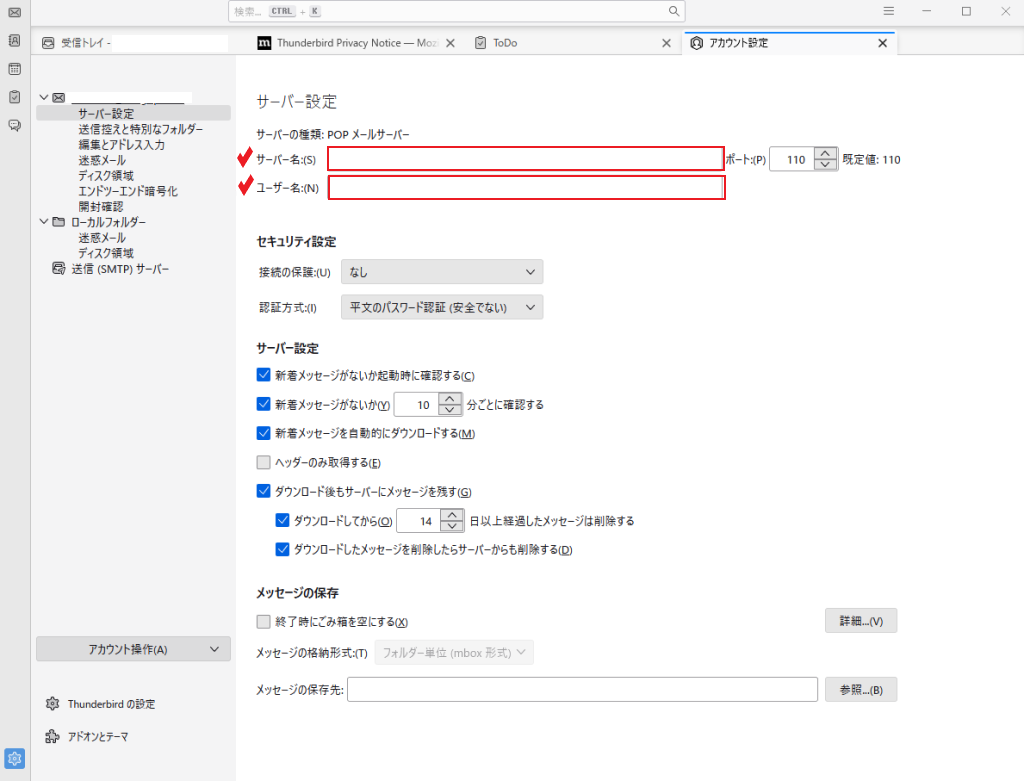Image resolution: width=1024 pixels, height=781 pixels.
Task: Select 送信 (SMTP) サーバー in the sidebar
Action: 119,269
